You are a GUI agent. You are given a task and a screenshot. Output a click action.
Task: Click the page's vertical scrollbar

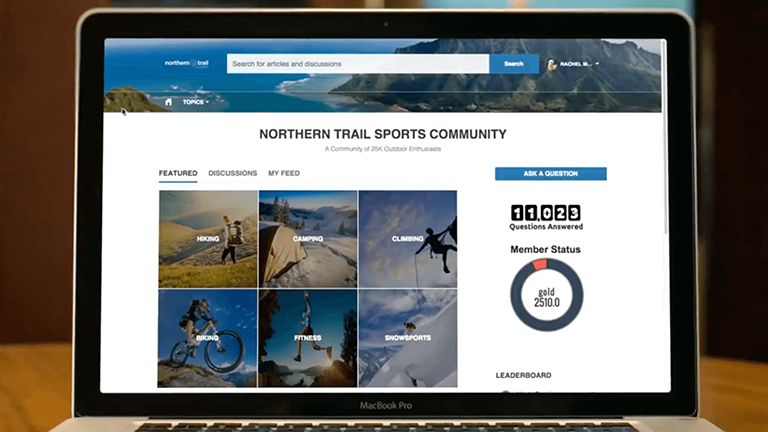click(664, 150)
